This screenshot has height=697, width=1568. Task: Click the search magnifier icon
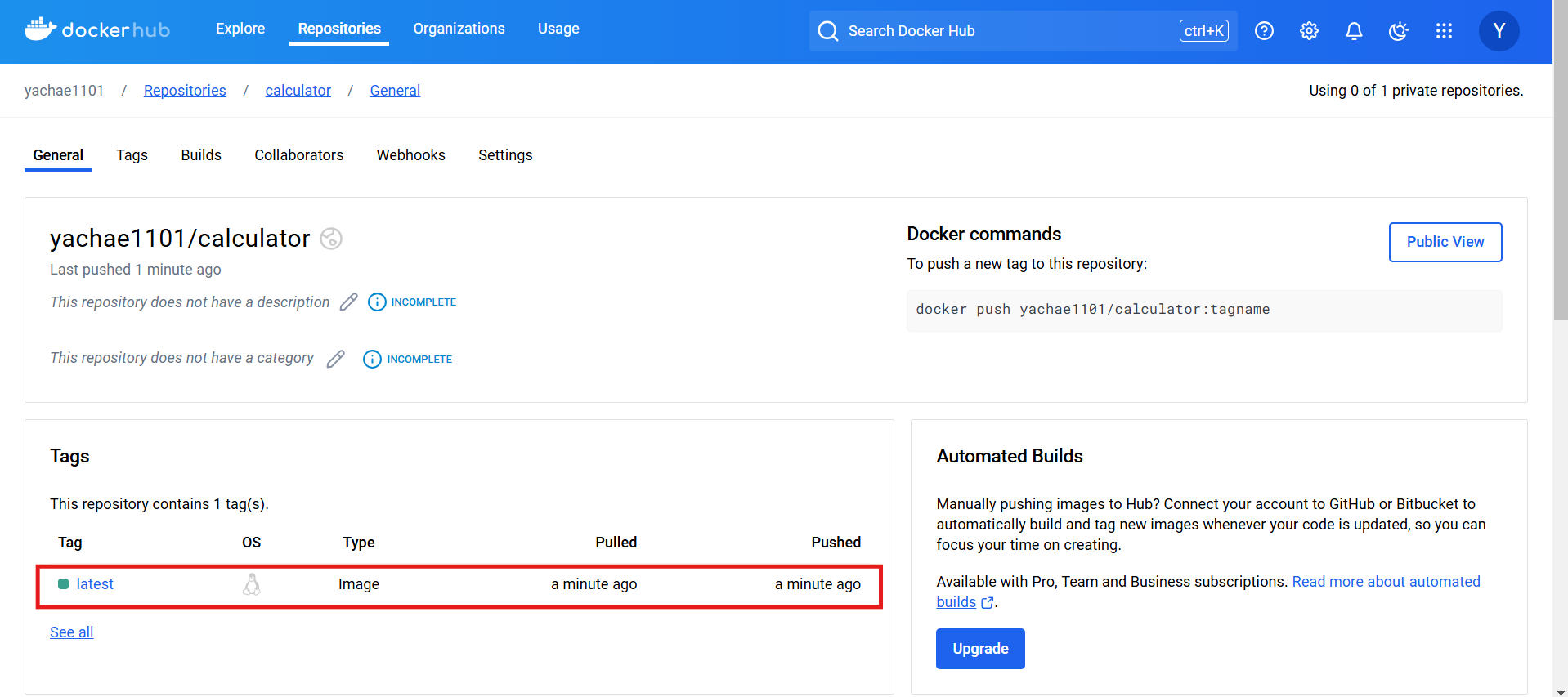coord(828,31)
